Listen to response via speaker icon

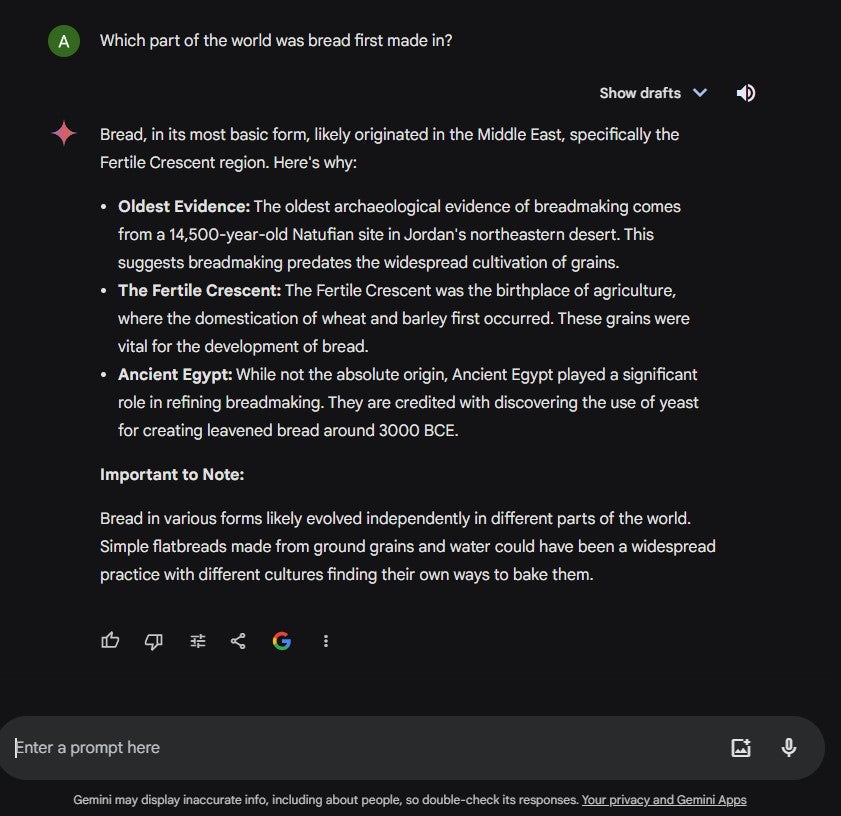pyautogui.click(x=746, y=93)
